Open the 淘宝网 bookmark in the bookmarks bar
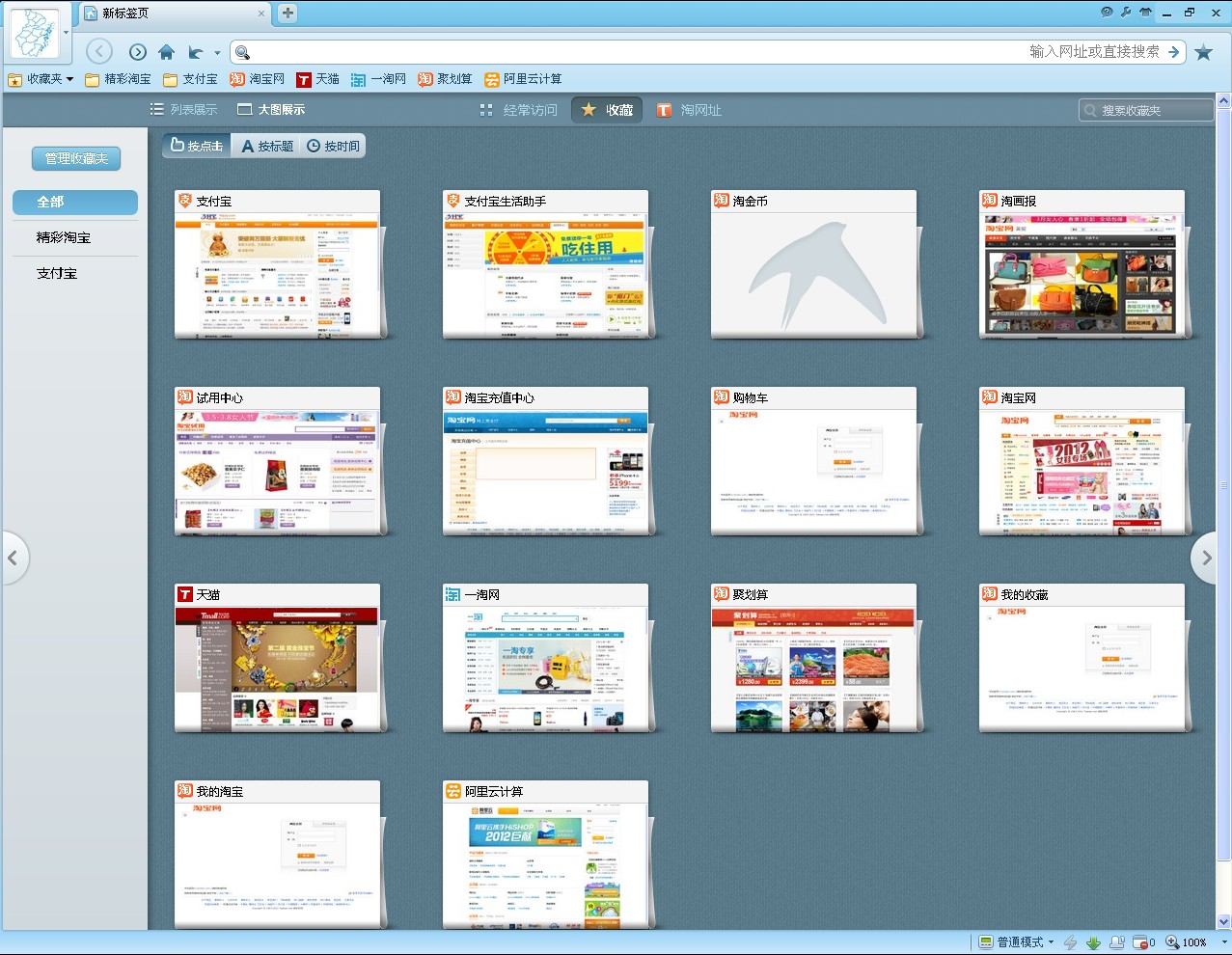 tap(257, 79)
